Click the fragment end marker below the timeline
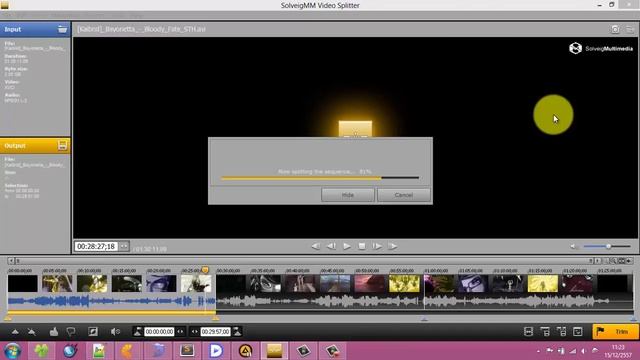 point(216,318)
